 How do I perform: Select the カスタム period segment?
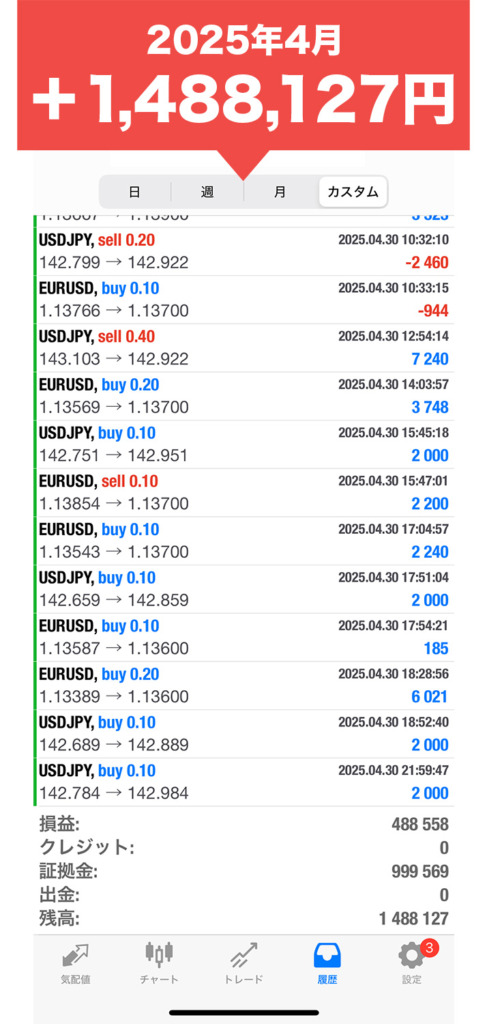tap(353, 192)
